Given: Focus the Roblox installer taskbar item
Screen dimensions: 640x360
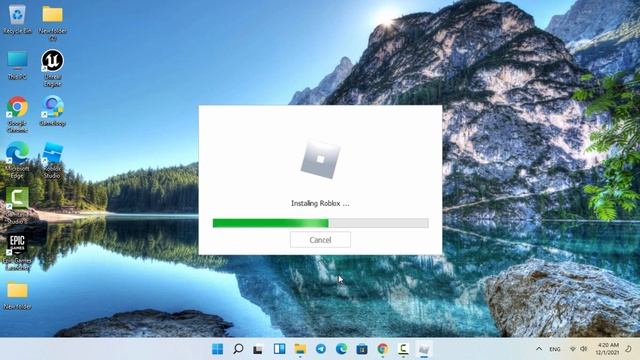Looking at the screenshot, I should (424, 349).
